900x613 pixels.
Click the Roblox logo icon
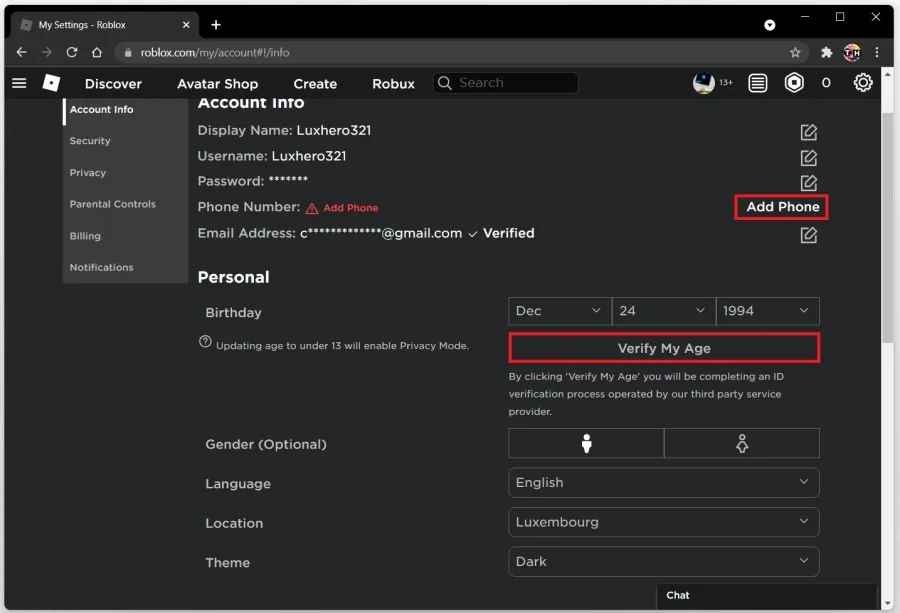pyautogui.click(x=51, y=83)
